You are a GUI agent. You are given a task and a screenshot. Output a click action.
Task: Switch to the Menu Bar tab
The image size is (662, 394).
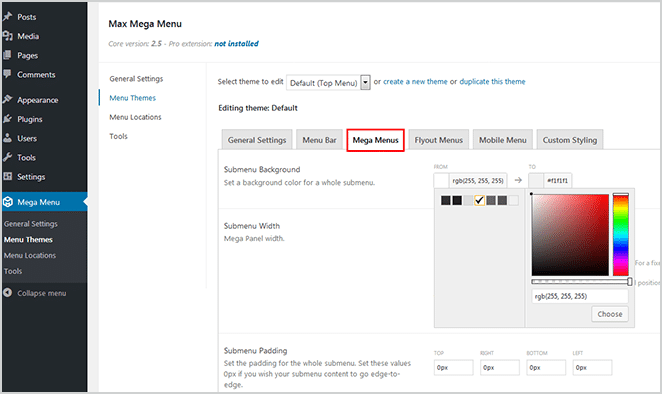pyautogui.click(x=319, y=140)
